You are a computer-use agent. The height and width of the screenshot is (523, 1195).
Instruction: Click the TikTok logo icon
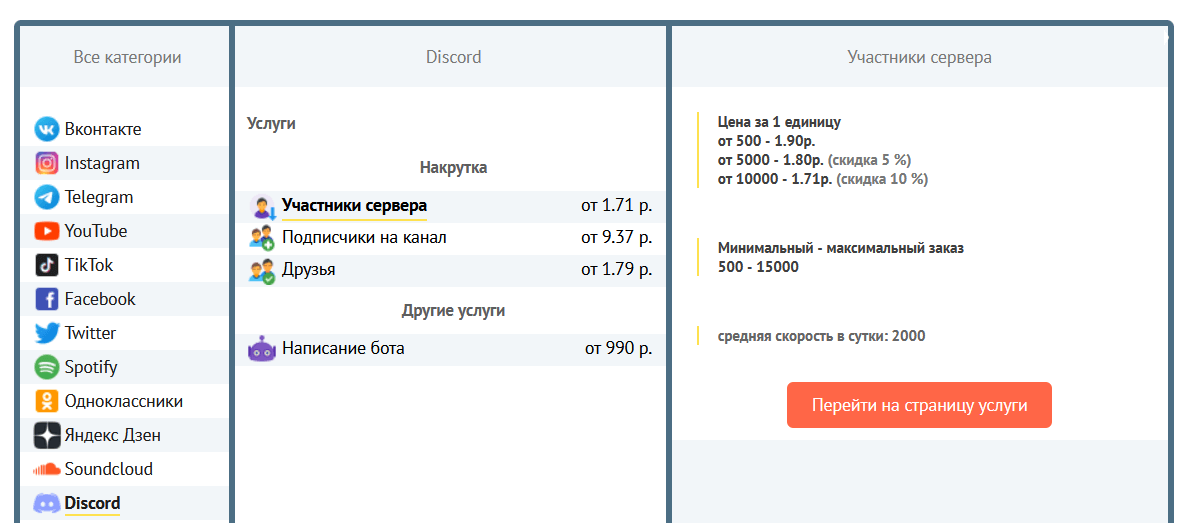pyautogui.click(x=47, y=265)
